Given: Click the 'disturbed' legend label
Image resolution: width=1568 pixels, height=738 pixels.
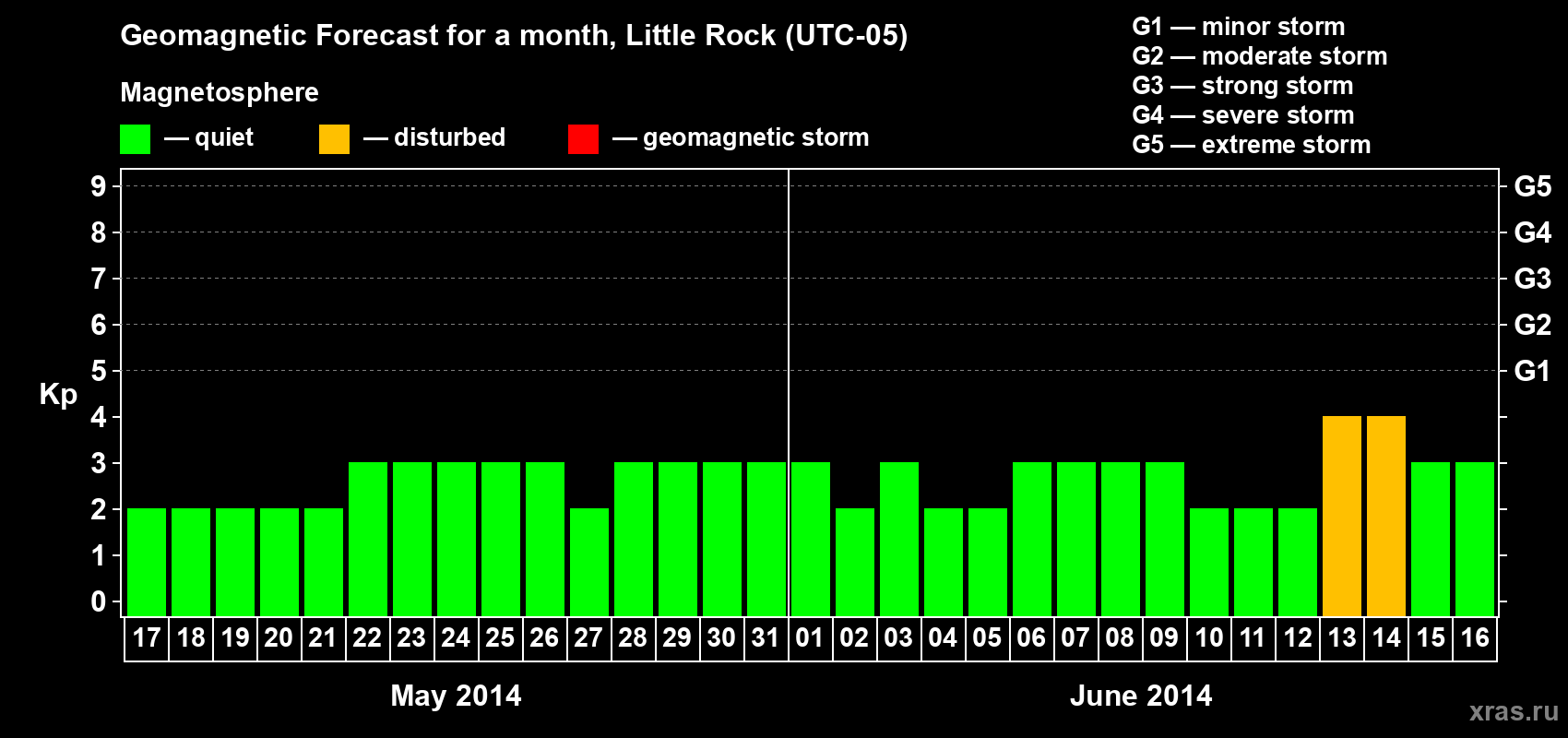Looking at the screenshot, I should 450,137.
